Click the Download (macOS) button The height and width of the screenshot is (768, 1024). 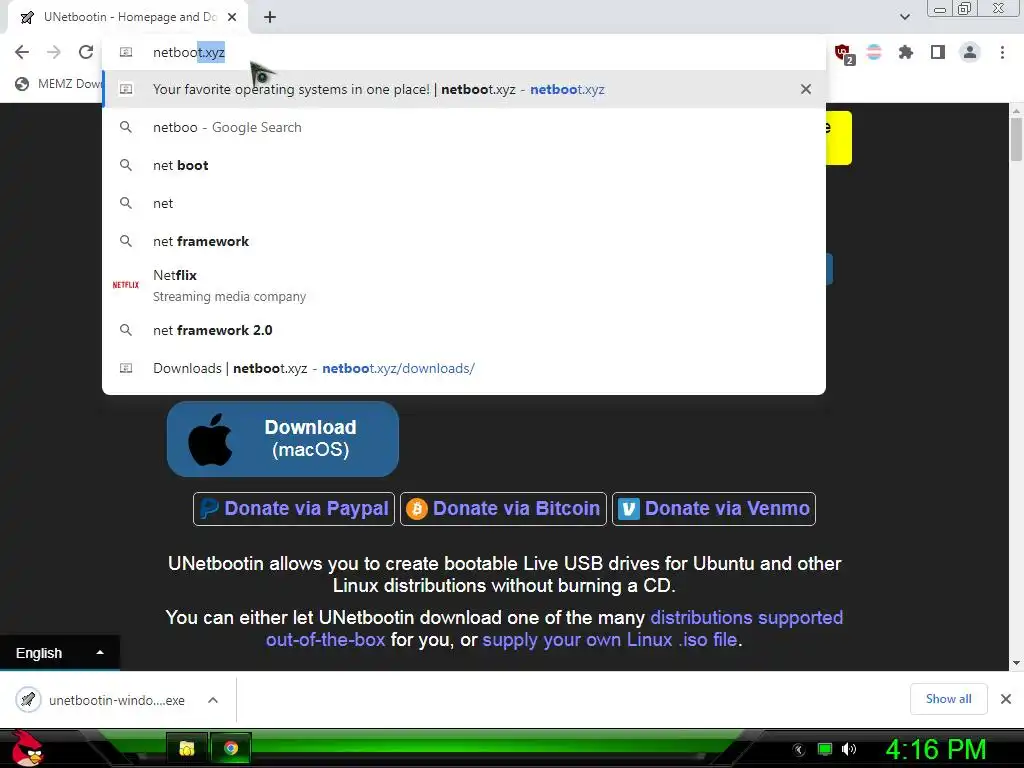point(283,439)
